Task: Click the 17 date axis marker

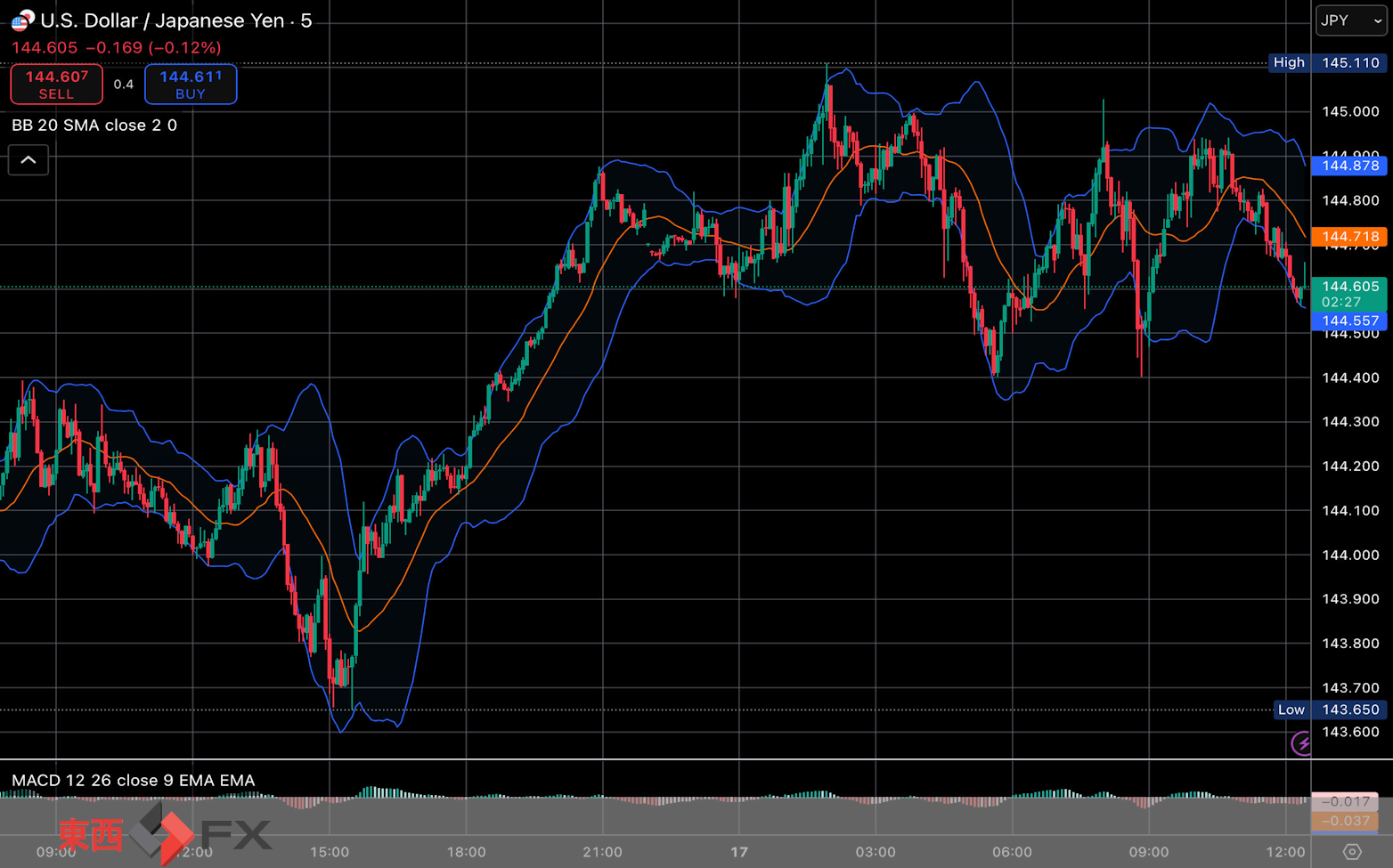Action: pyautogui.click(x=739, y=852)
